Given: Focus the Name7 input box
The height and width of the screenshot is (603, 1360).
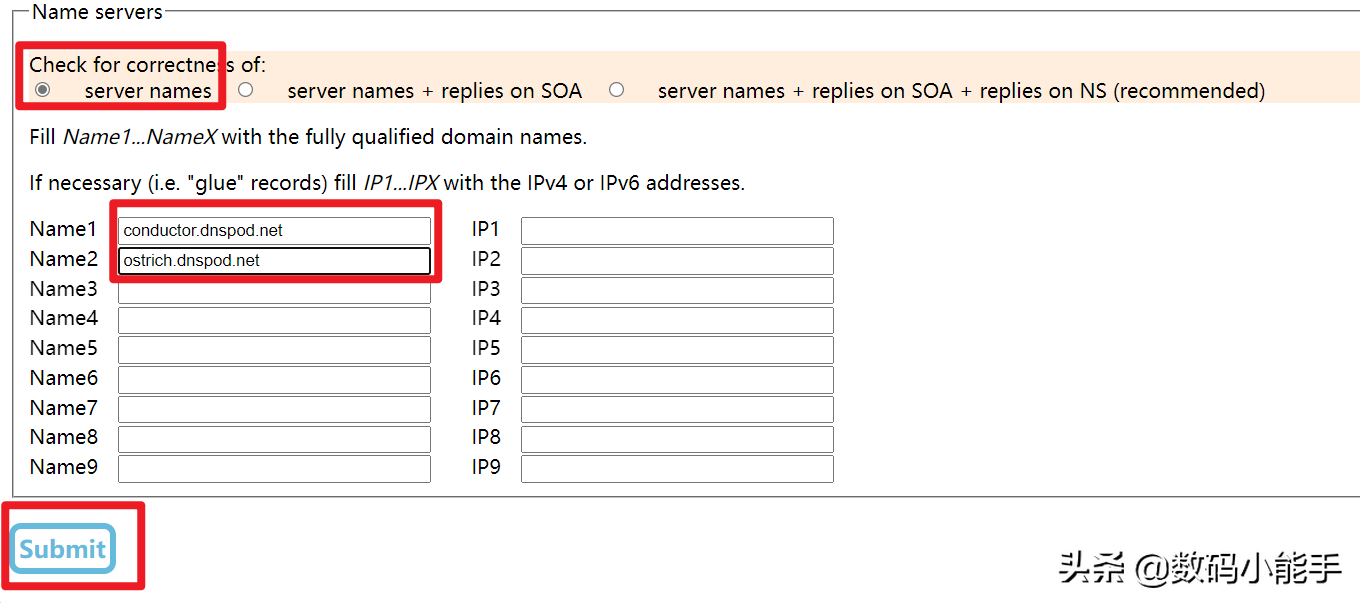Looking at the screenshot, I should 274,410.
